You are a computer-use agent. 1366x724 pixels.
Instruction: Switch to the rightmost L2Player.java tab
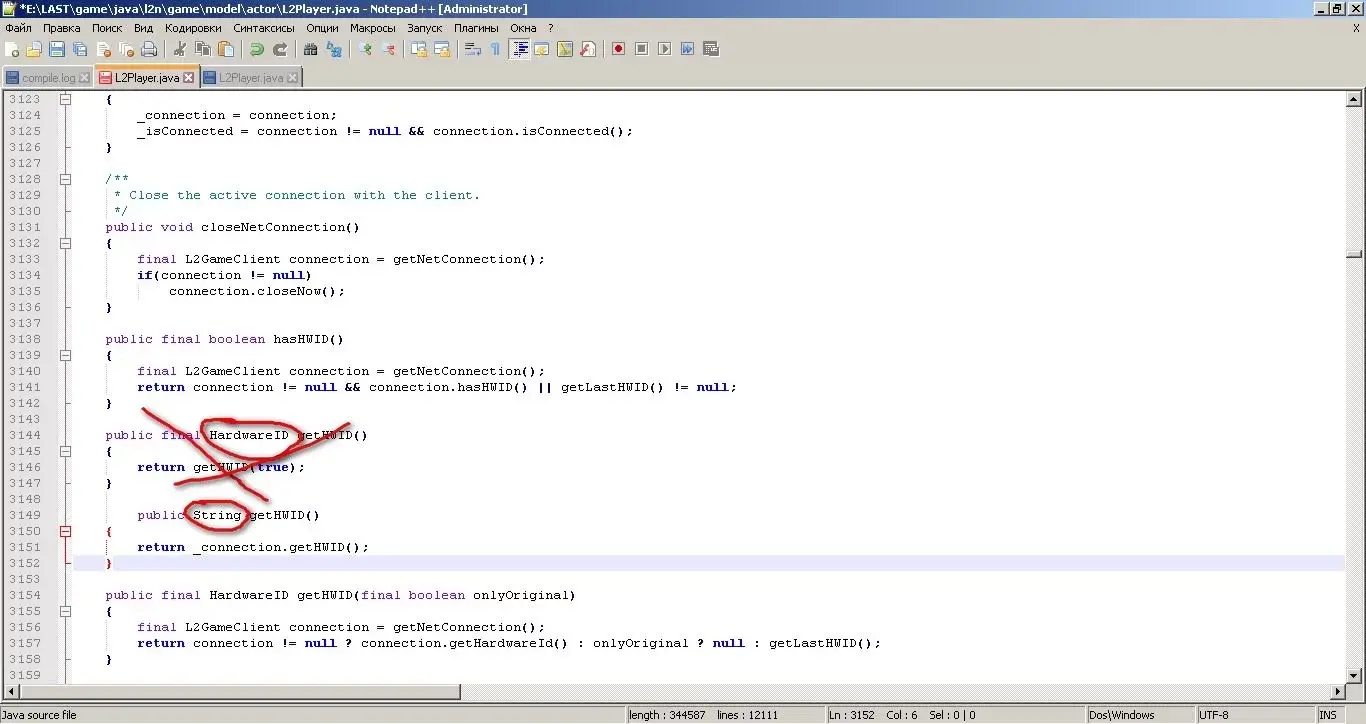click(250, 77)
